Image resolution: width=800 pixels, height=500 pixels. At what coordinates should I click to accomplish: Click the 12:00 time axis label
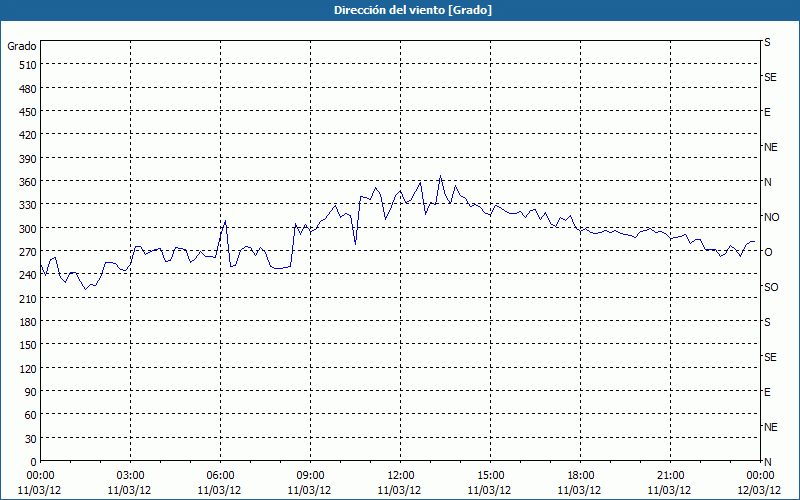[x=401, y=476]
